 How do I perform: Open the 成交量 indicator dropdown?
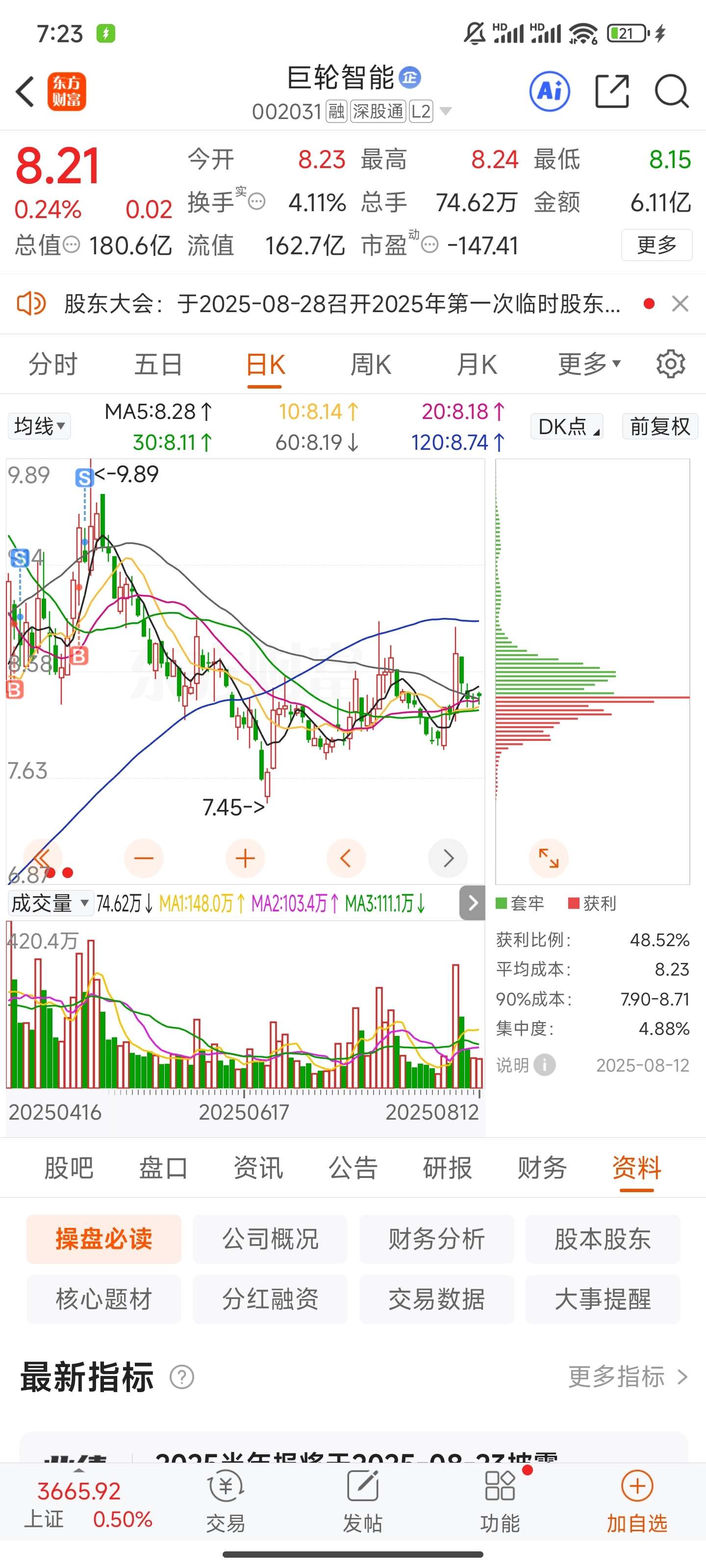50,903
